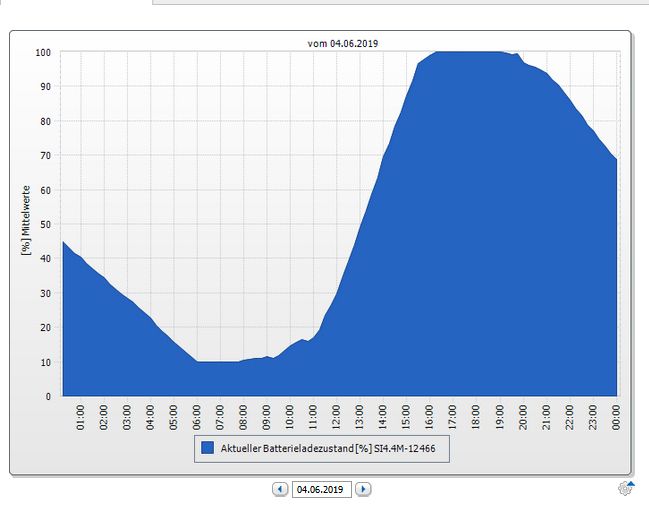Click the 10 value on y-axis
The width and height of the screenshot is (649, 518).
[x=46, y=362]
